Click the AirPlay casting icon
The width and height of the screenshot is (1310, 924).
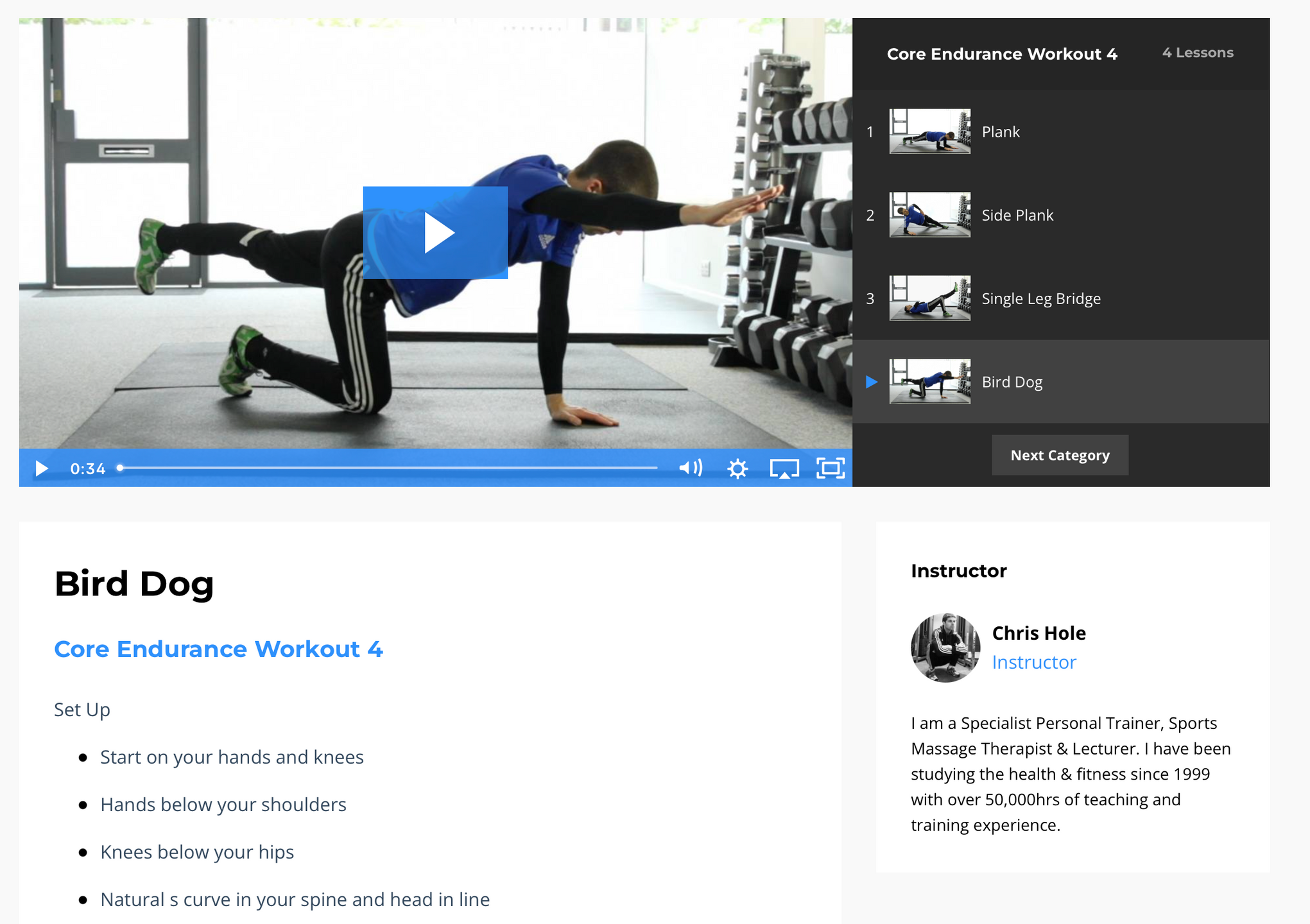[x=784, y=468]
